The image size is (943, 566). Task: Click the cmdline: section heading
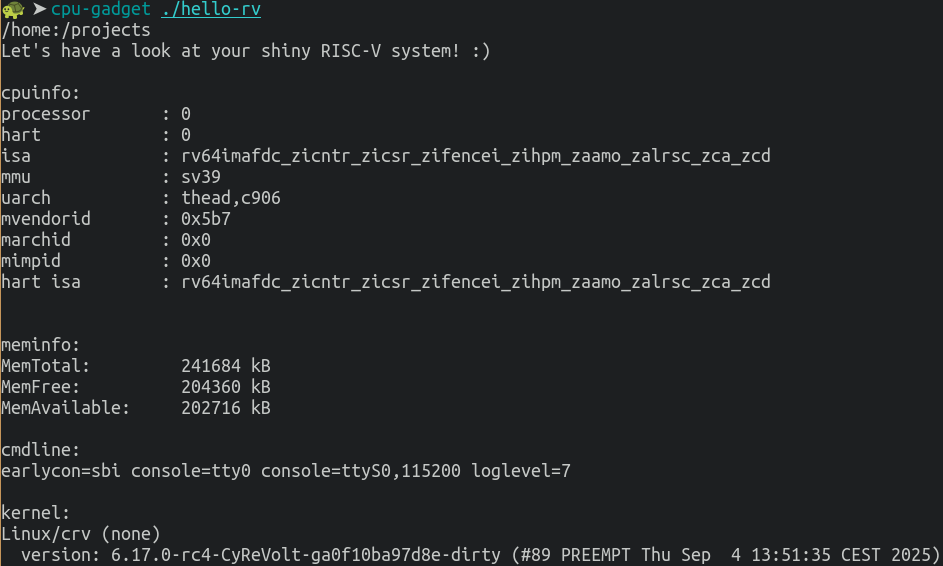41,450
